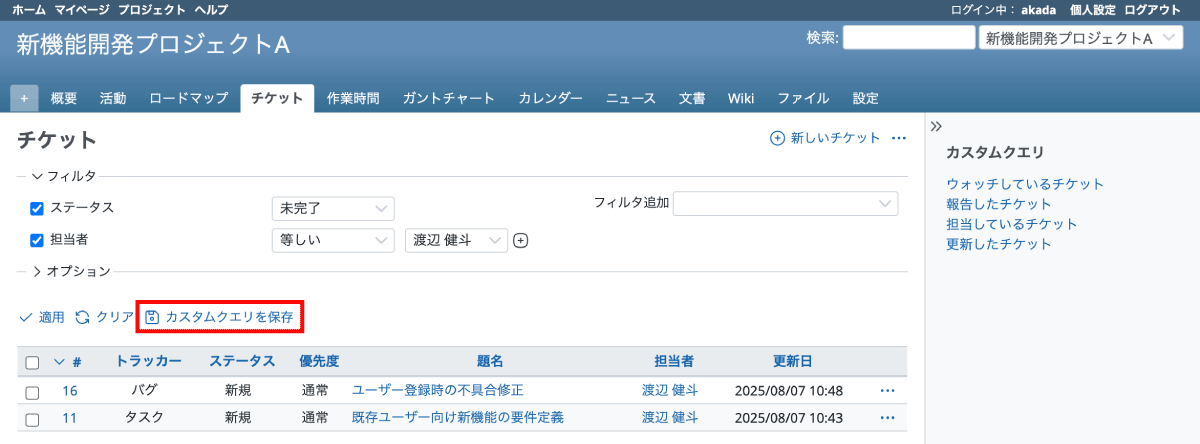This screenshot has width=1200, height=444.
Task: Open ticket ユーザー登録時の不具合修正
Action: click(x=438, y=390)
